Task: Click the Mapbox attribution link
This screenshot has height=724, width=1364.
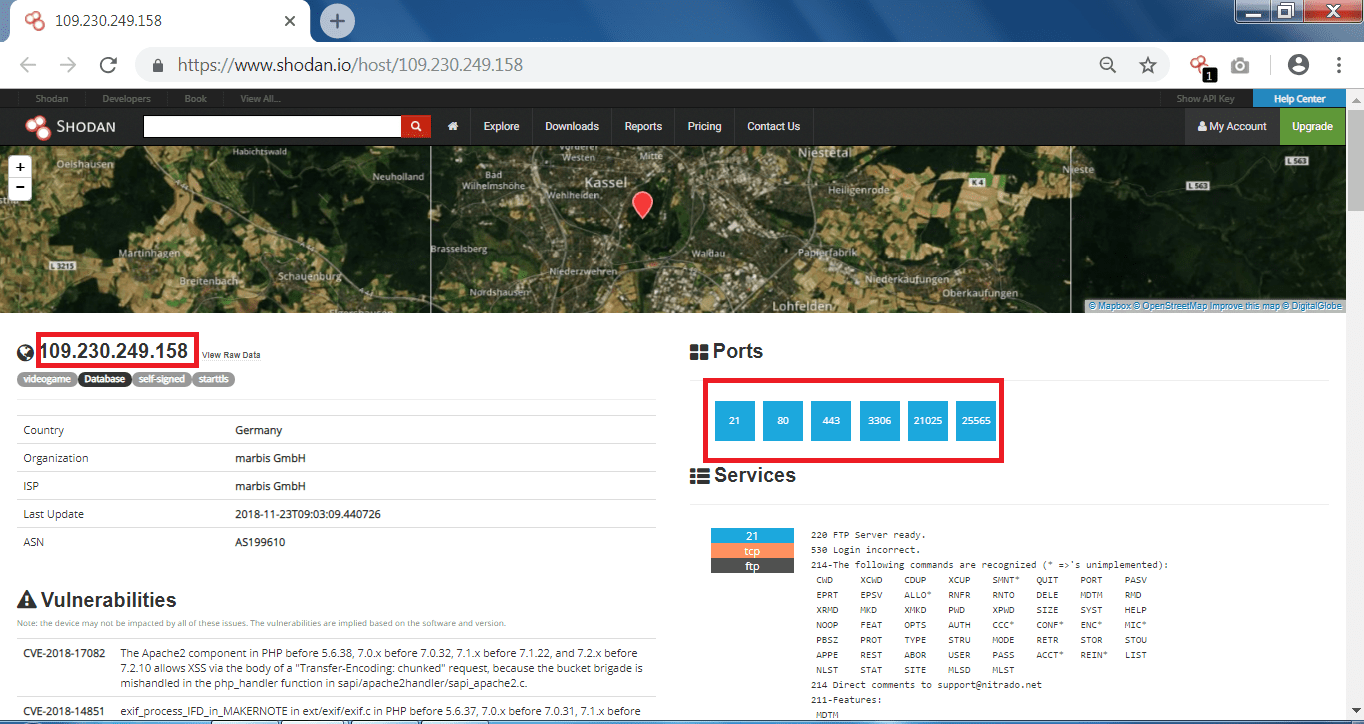Action: 1110,306
